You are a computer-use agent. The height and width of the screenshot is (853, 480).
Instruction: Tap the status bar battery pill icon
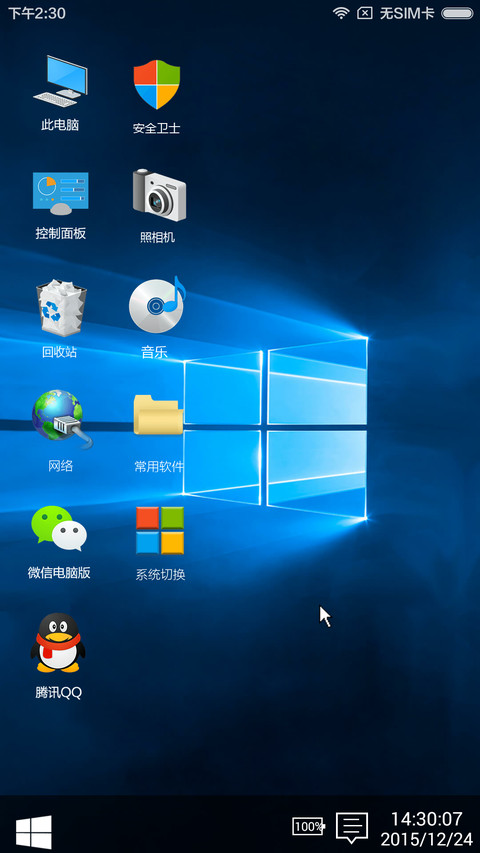point(457,13)
